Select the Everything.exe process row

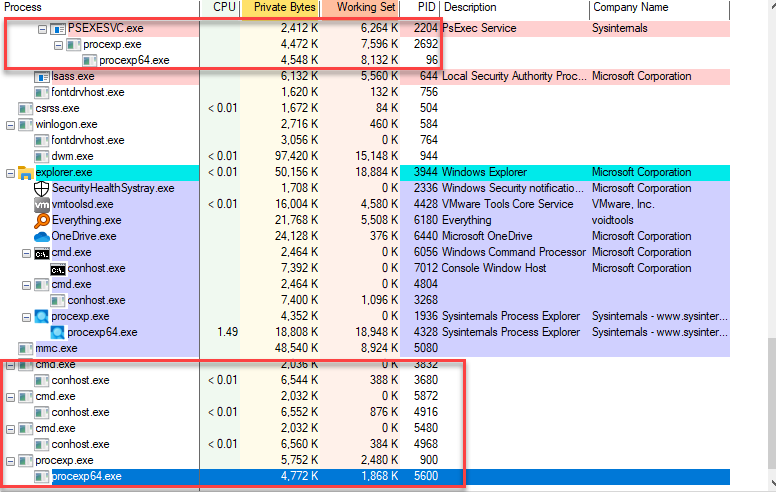[x=365, y=221]
